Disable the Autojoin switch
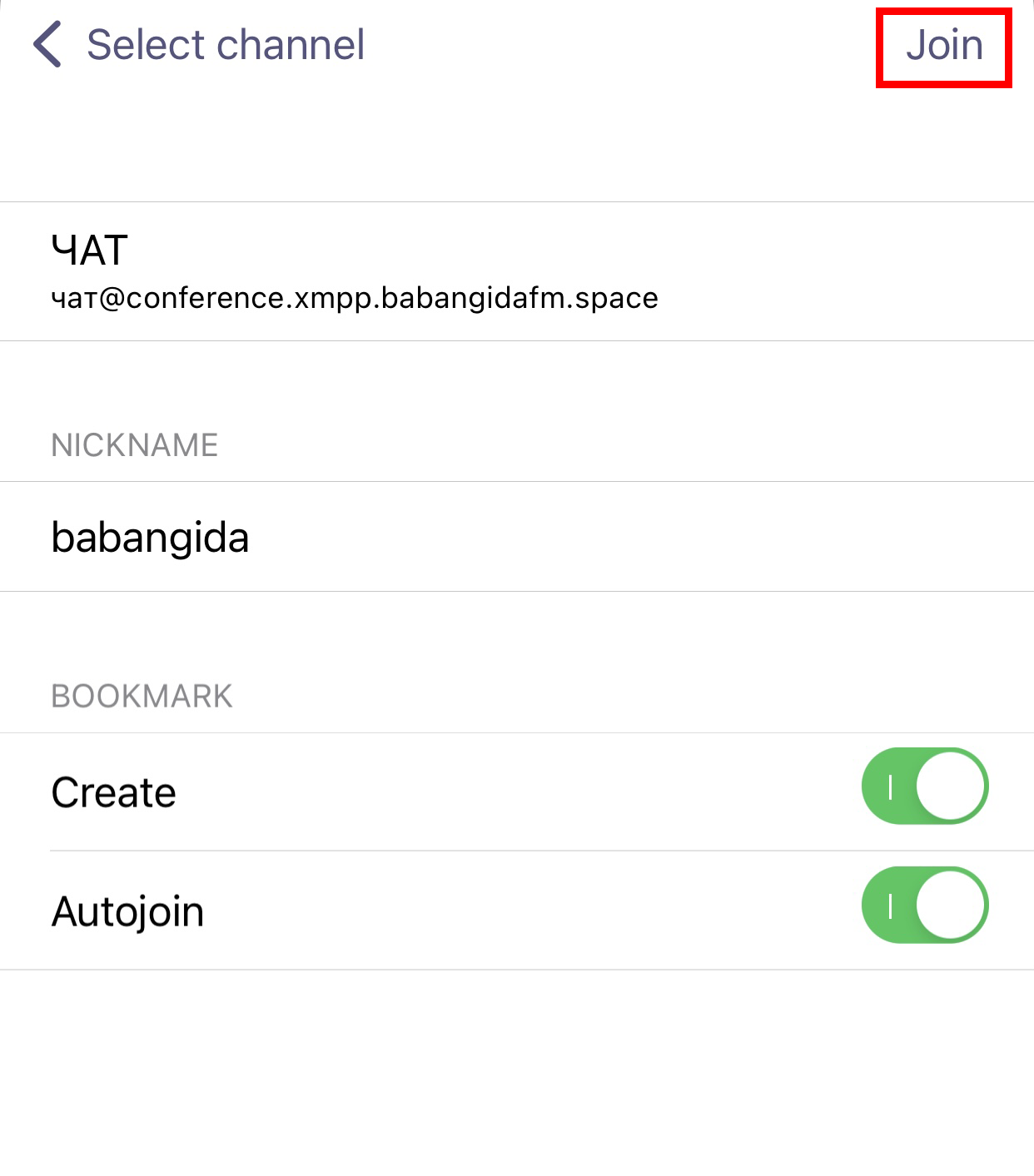Viewport: 1034px width, 1176px height. (x=924, y=906)
